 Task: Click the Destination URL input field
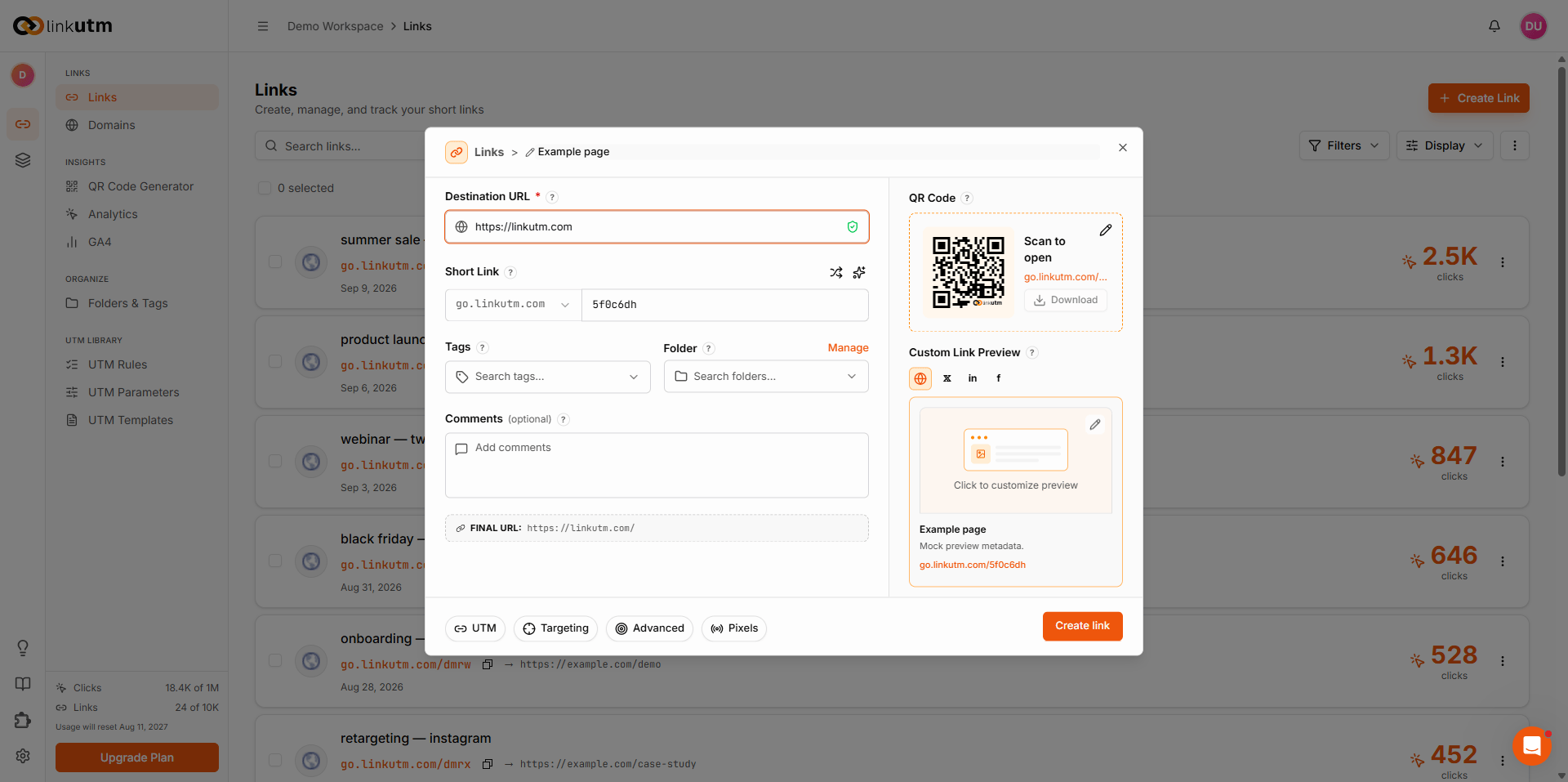click(x=657, y=227)
